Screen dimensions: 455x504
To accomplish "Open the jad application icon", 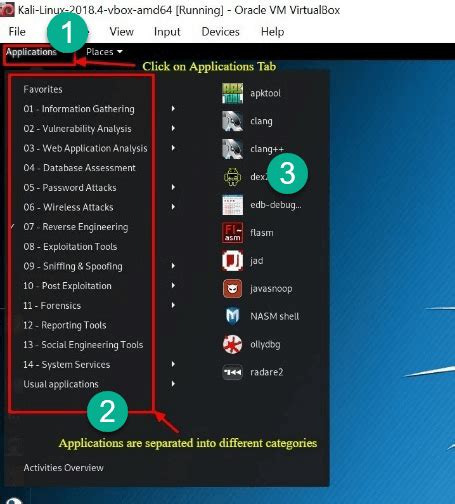I will click(232, 260).
